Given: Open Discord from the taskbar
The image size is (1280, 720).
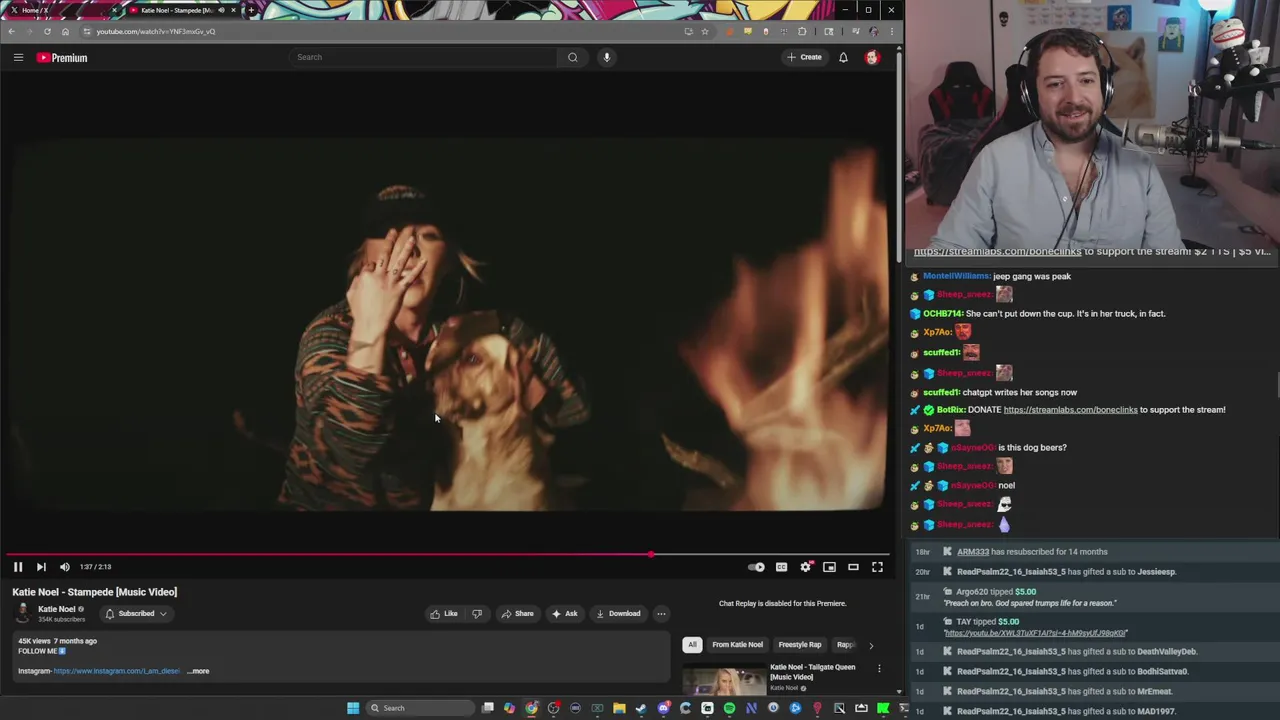Looking at the screenshot, I should [x=664, y=708].
